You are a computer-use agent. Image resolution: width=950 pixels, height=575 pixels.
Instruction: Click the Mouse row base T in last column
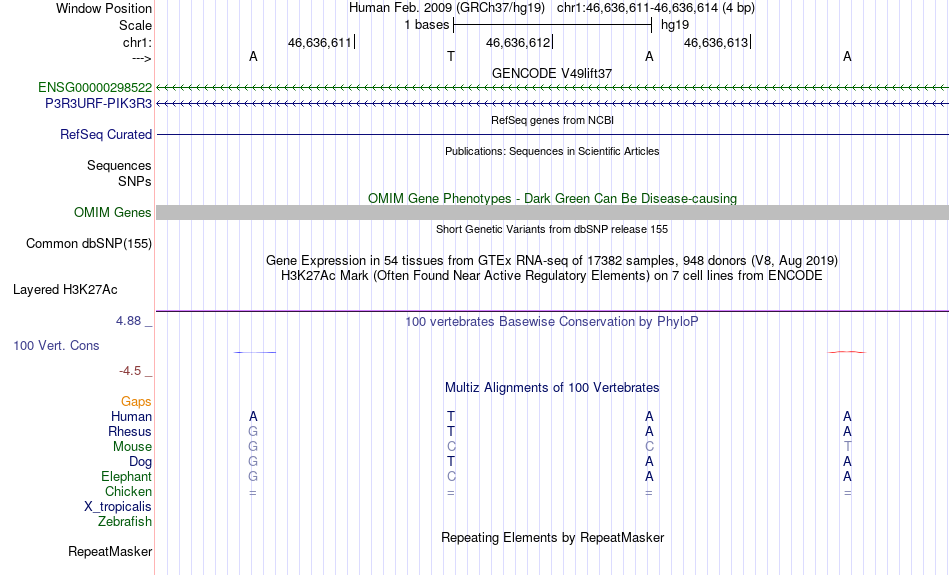[847, 447]
